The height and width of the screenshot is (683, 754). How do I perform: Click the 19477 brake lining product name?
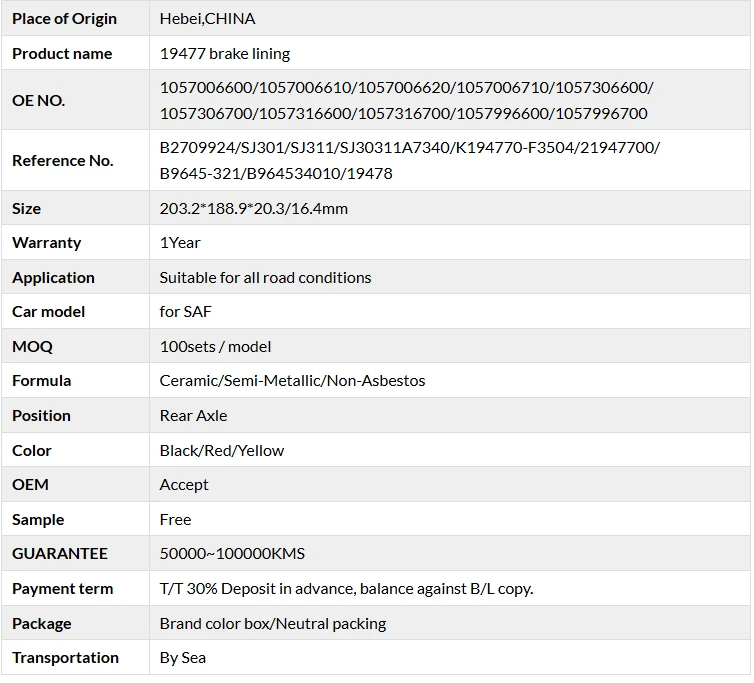(225, 53)
